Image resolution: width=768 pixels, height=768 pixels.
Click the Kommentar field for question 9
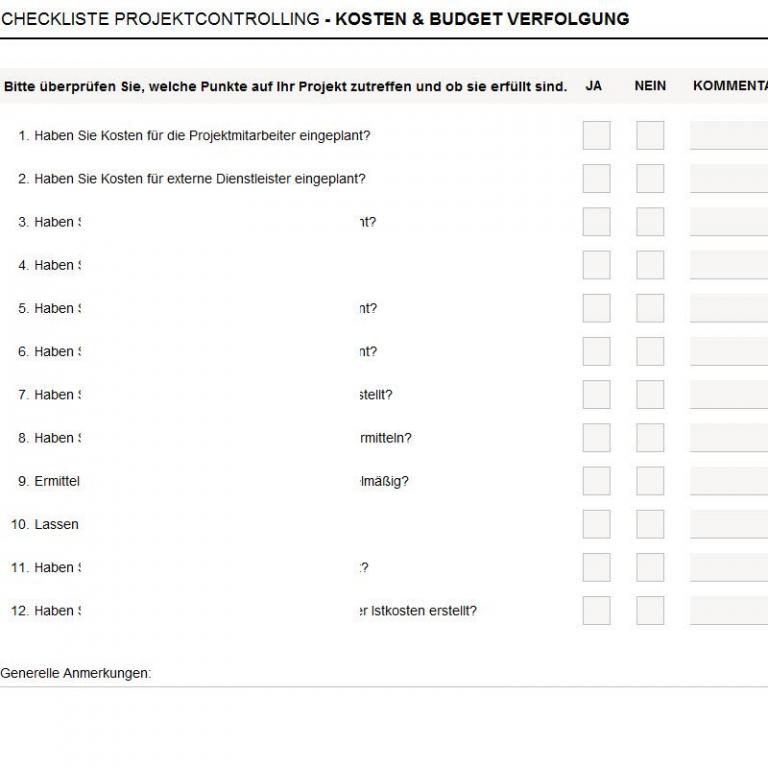(x=729, y=481)
